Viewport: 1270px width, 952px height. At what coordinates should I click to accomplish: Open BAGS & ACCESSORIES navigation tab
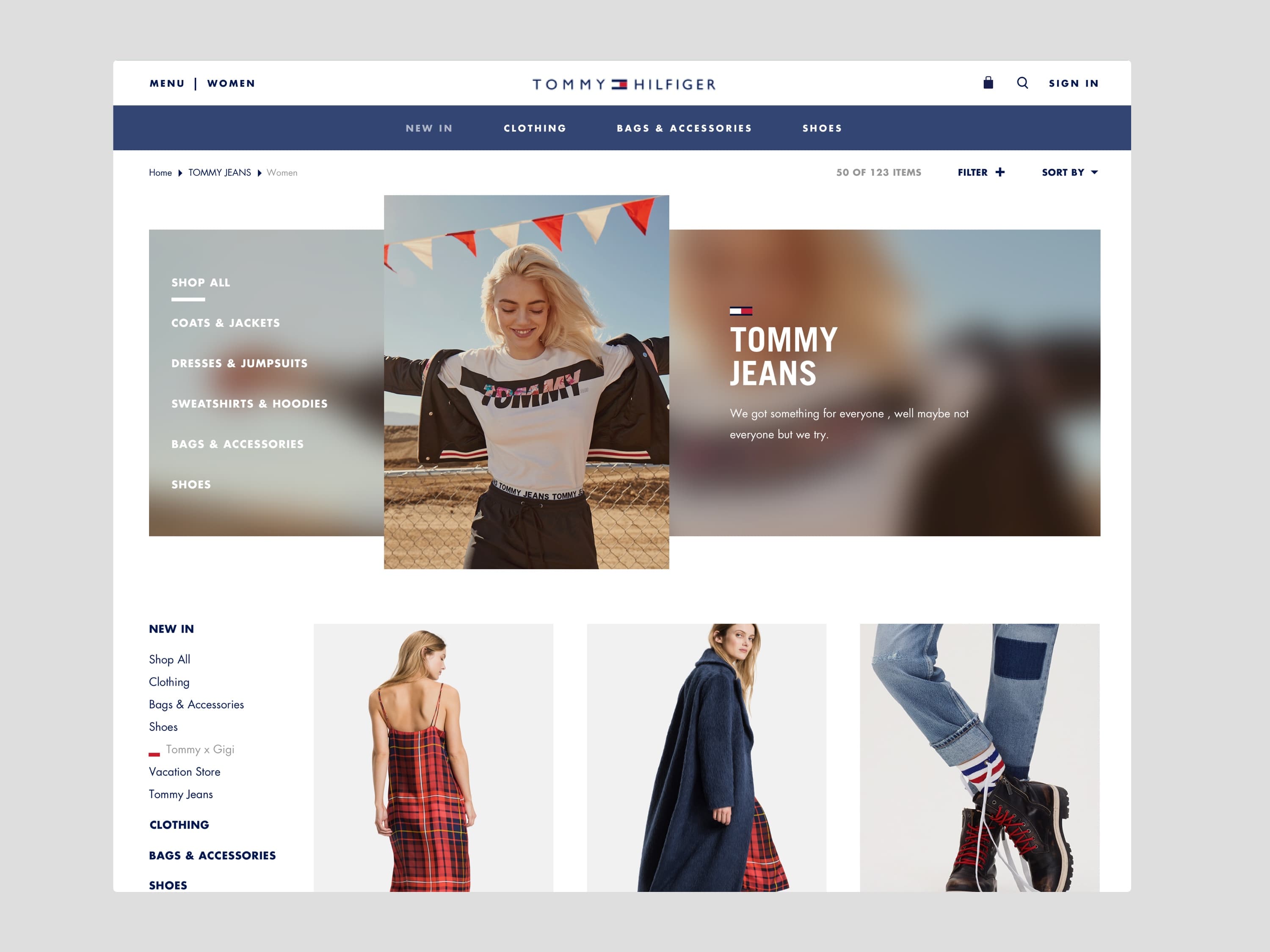tap(685, 128)
